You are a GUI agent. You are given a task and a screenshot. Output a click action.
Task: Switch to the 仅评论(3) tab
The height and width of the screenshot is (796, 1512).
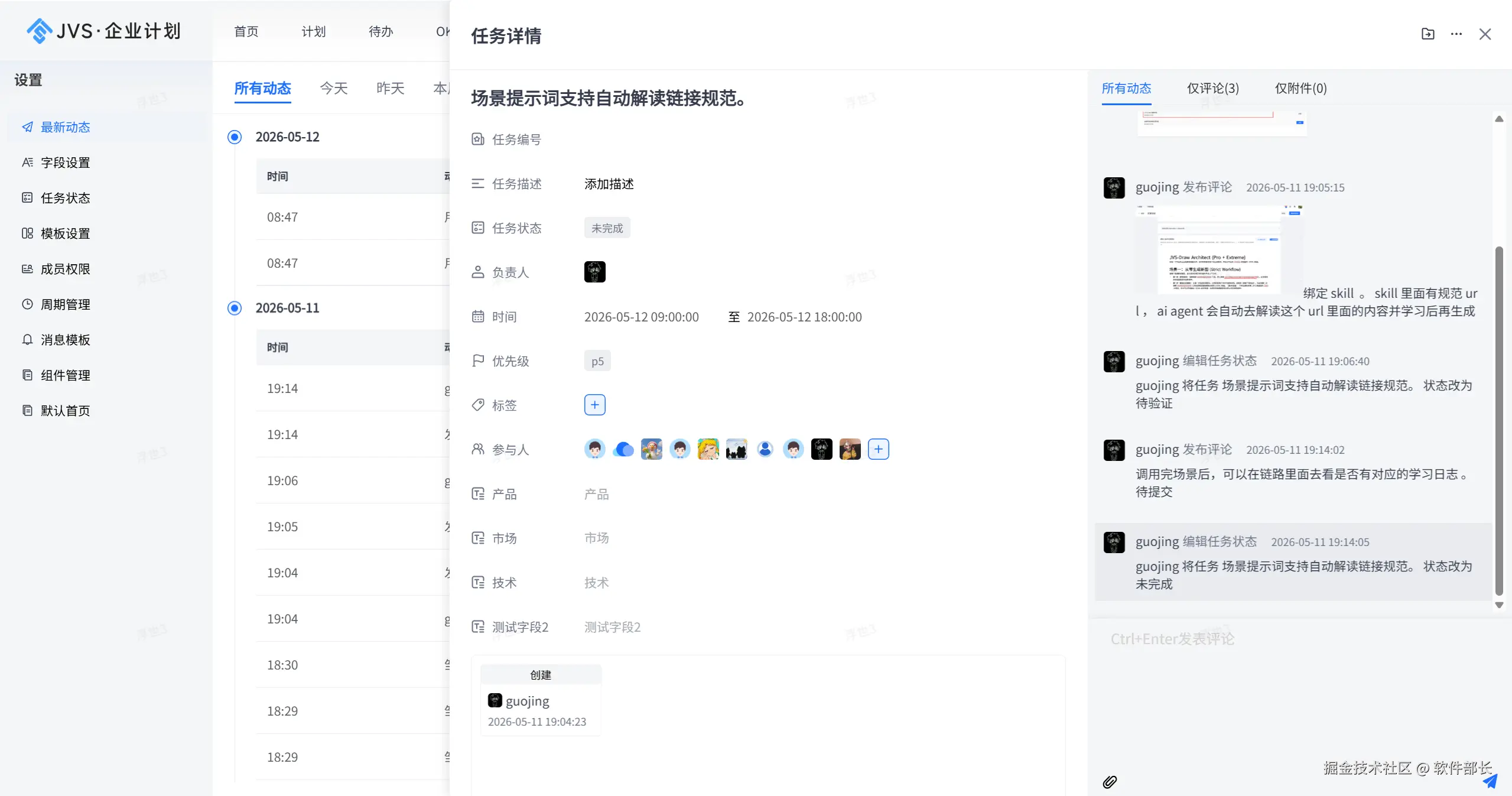click(1212, 89)
